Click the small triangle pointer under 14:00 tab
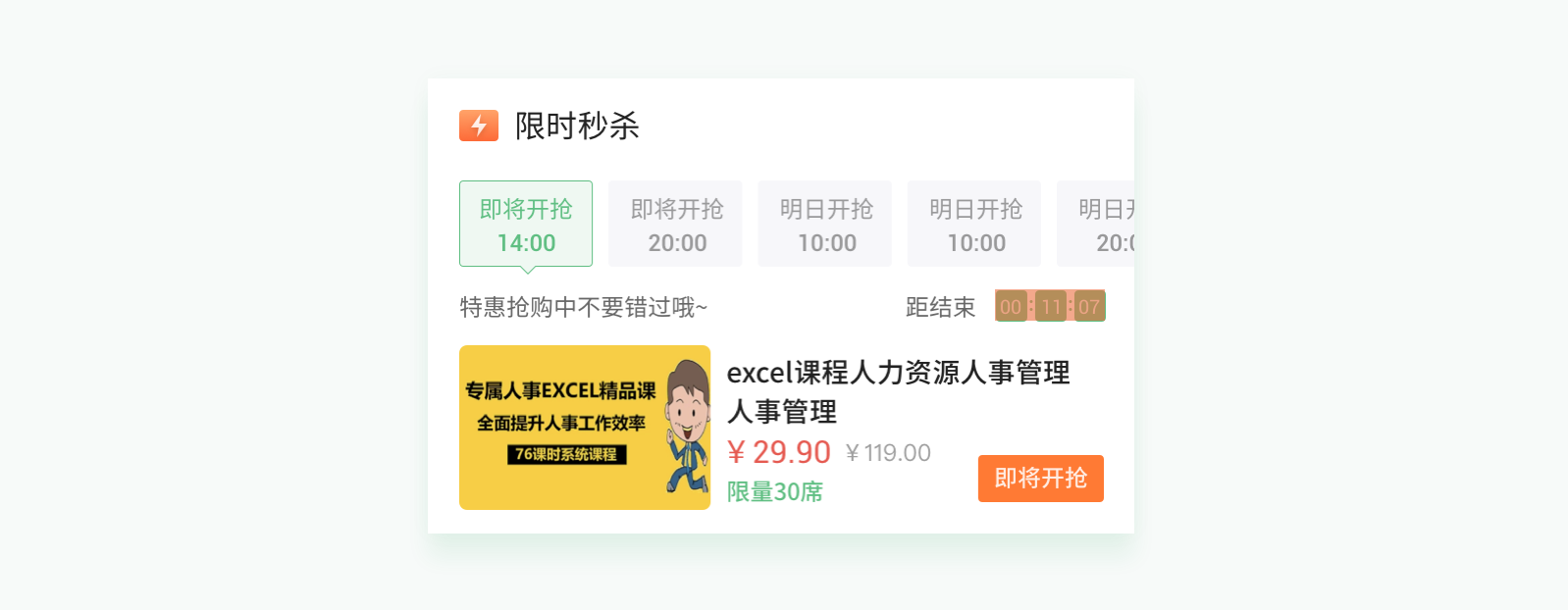The height and width of the screenshot is (610, 1568). coord(527,270)
